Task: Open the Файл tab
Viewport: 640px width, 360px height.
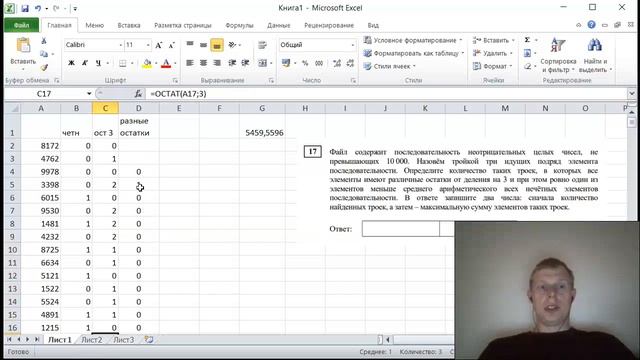Action: coord(21,25)
